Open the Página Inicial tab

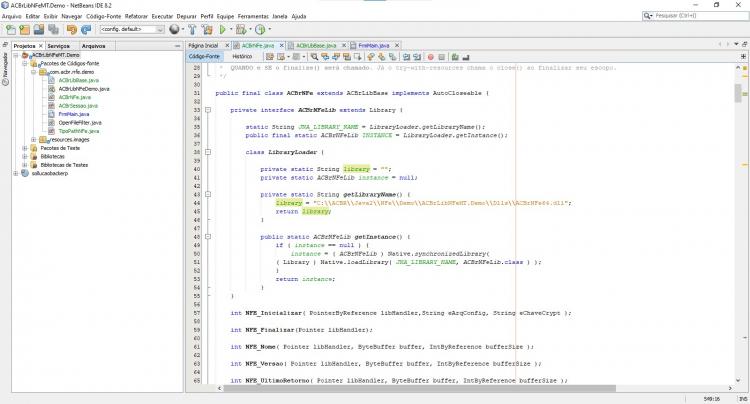203,45
